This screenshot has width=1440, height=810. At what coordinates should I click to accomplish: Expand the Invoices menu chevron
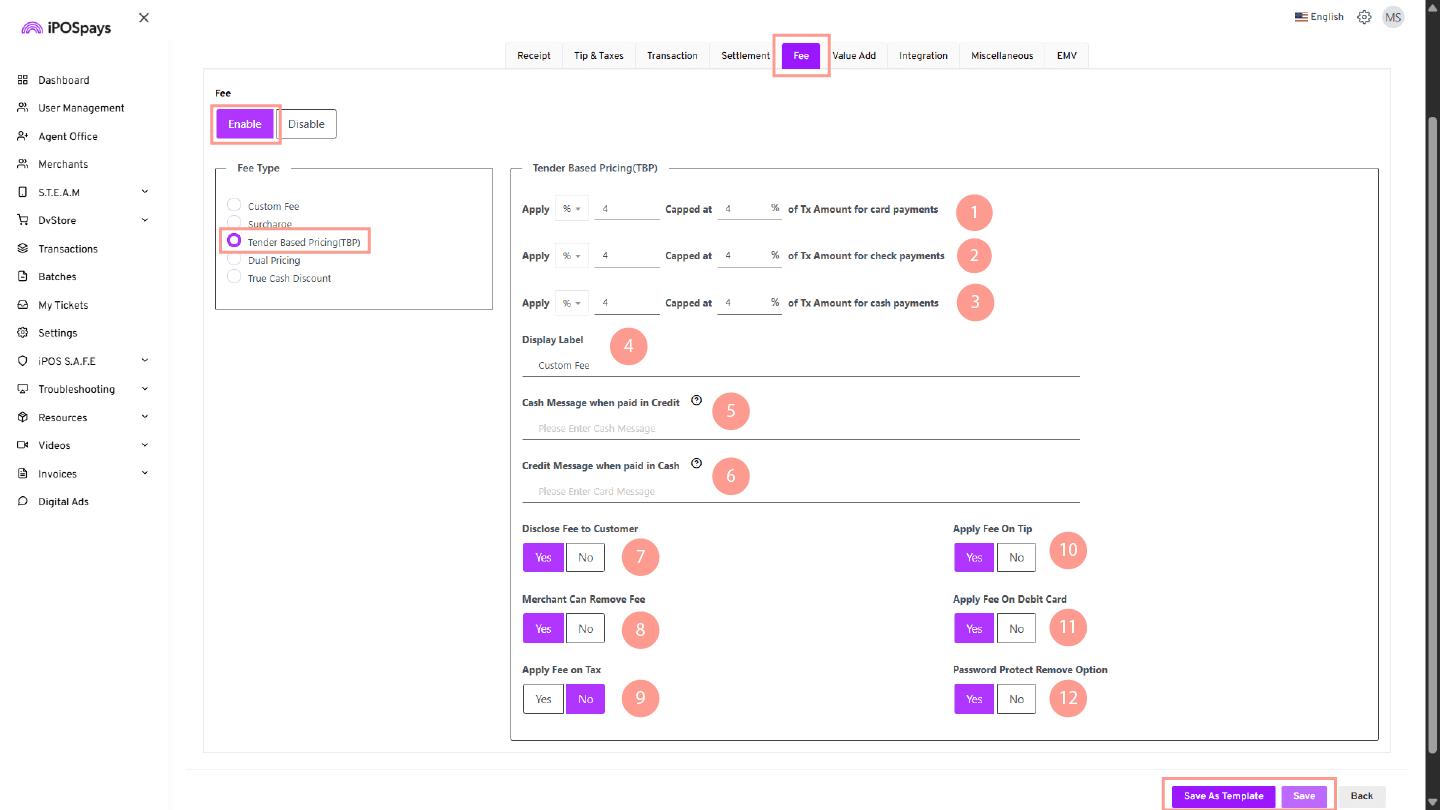(145, 473)
